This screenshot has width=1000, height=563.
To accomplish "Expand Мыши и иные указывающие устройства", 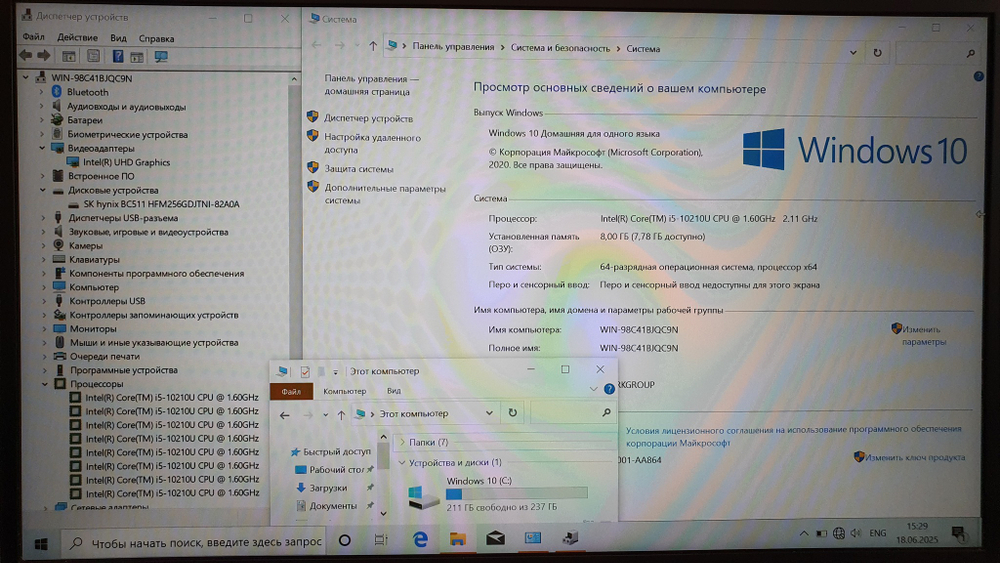I will [44, 342].
